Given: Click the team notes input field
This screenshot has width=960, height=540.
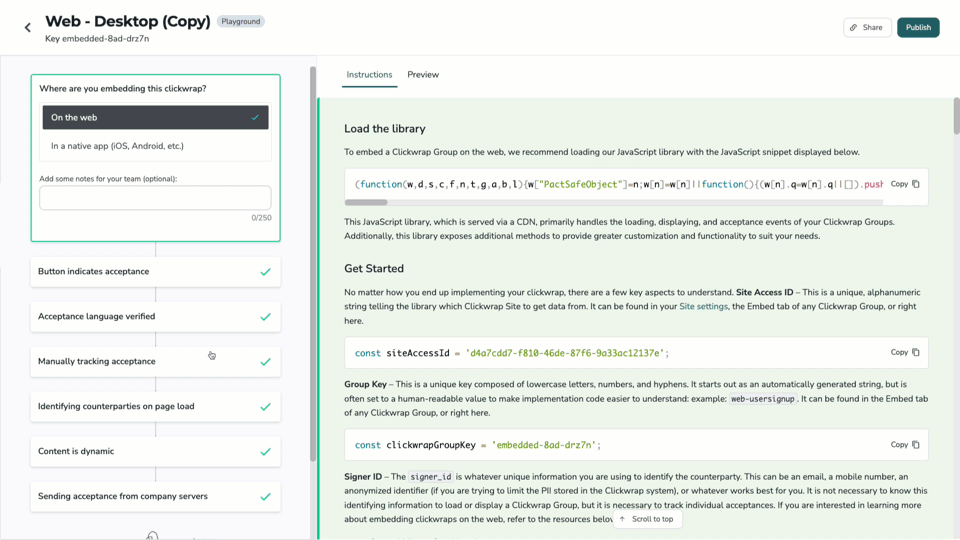Looking at the screenshot, I should [x=156, y=198].
